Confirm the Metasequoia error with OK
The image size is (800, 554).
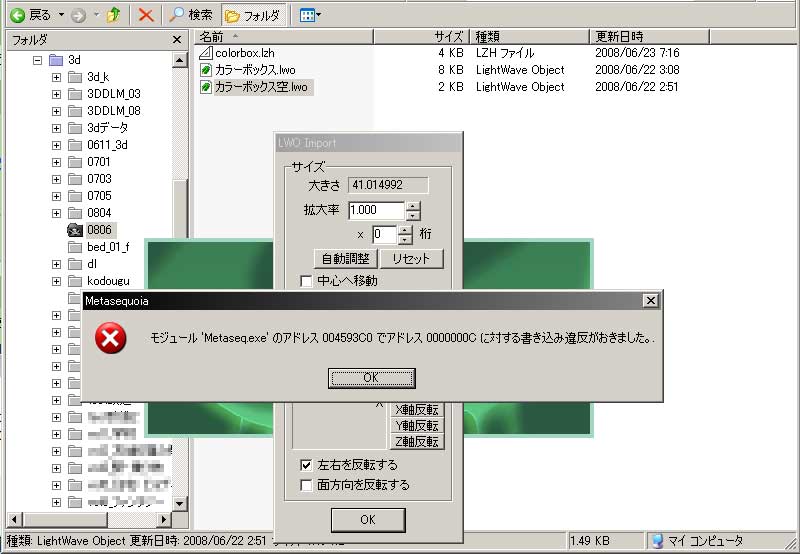point(371,378)
